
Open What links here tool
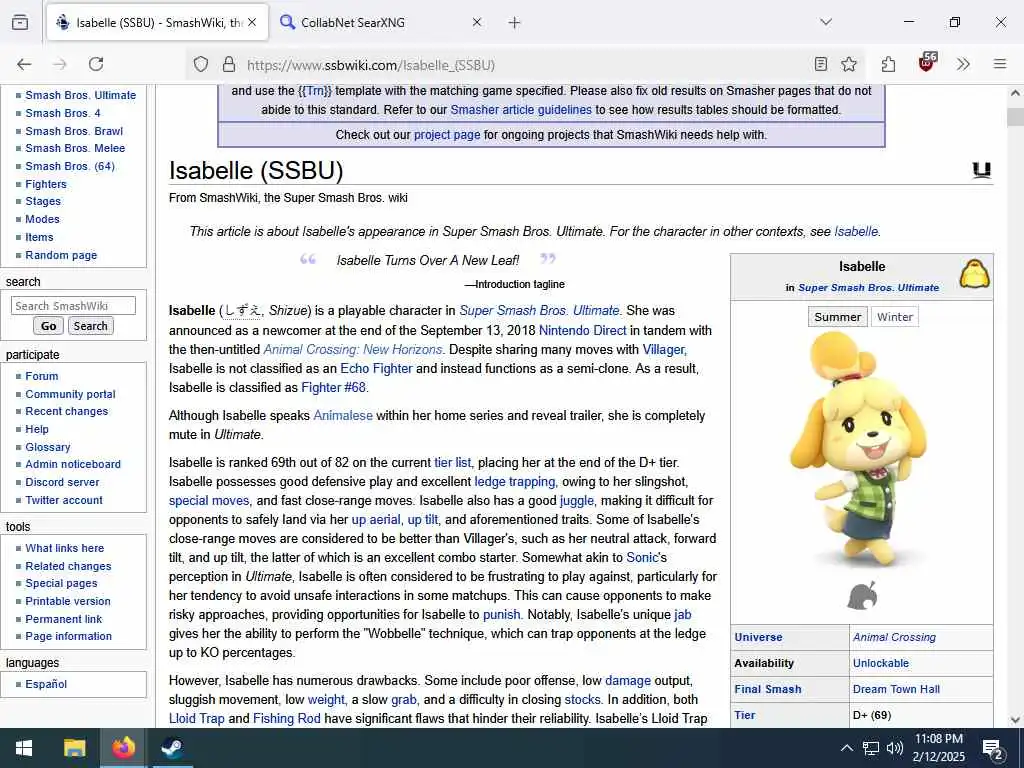coord(65,548)
